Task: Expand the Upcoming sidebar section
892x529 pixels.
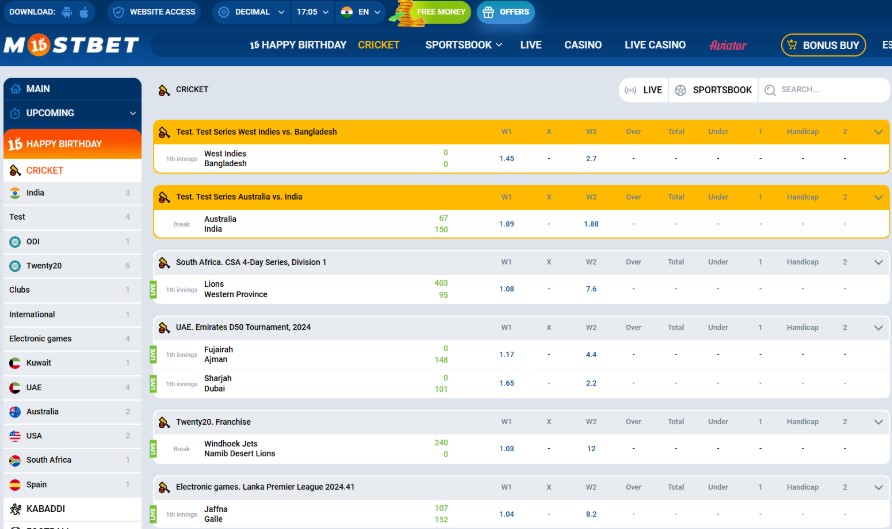Action: [72, 113]
